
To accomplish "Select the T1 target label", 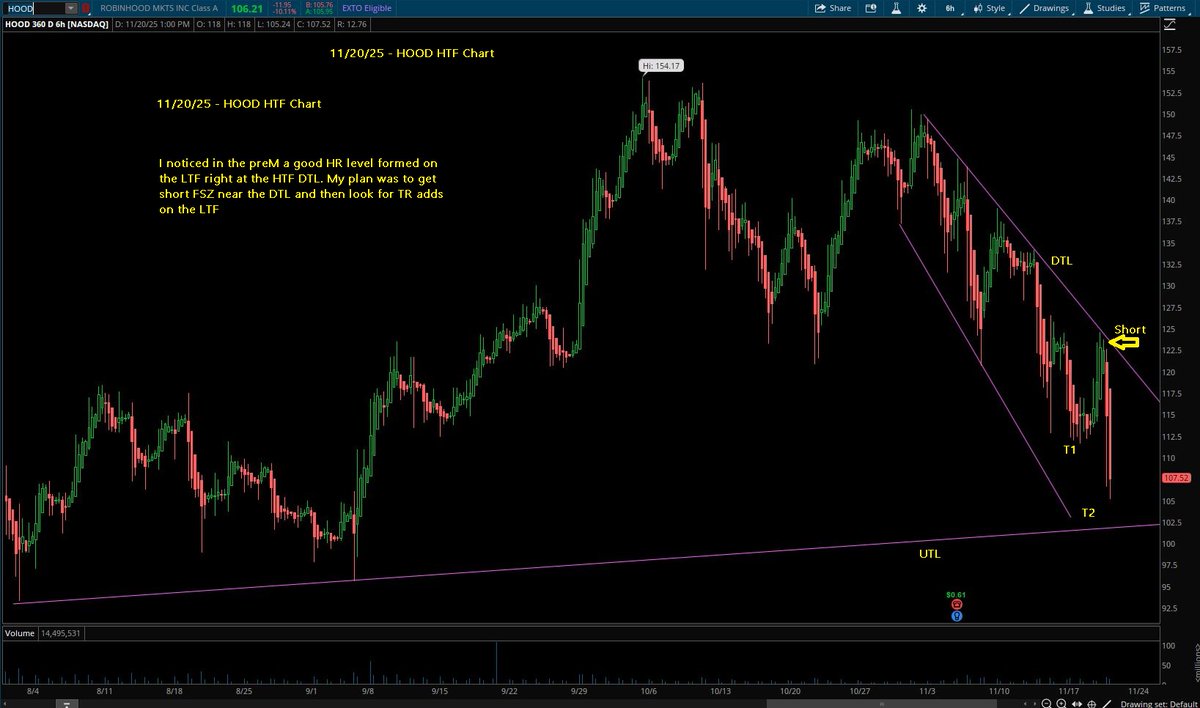I will coord(1069,450).
